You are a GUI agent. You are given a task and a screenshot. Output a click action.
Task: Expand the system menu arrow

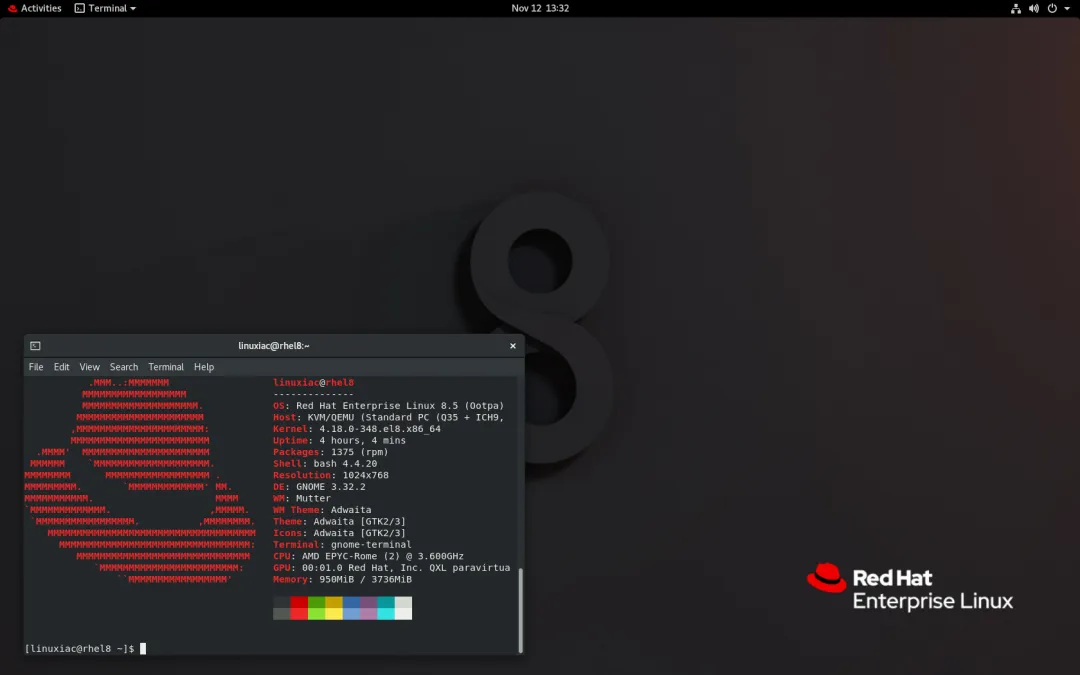click(x=1067, y=8)
